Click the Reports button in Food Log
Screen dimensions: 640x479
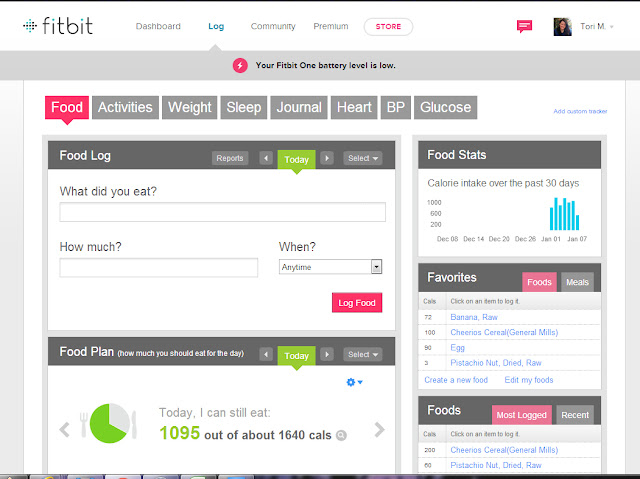[230, 158]
